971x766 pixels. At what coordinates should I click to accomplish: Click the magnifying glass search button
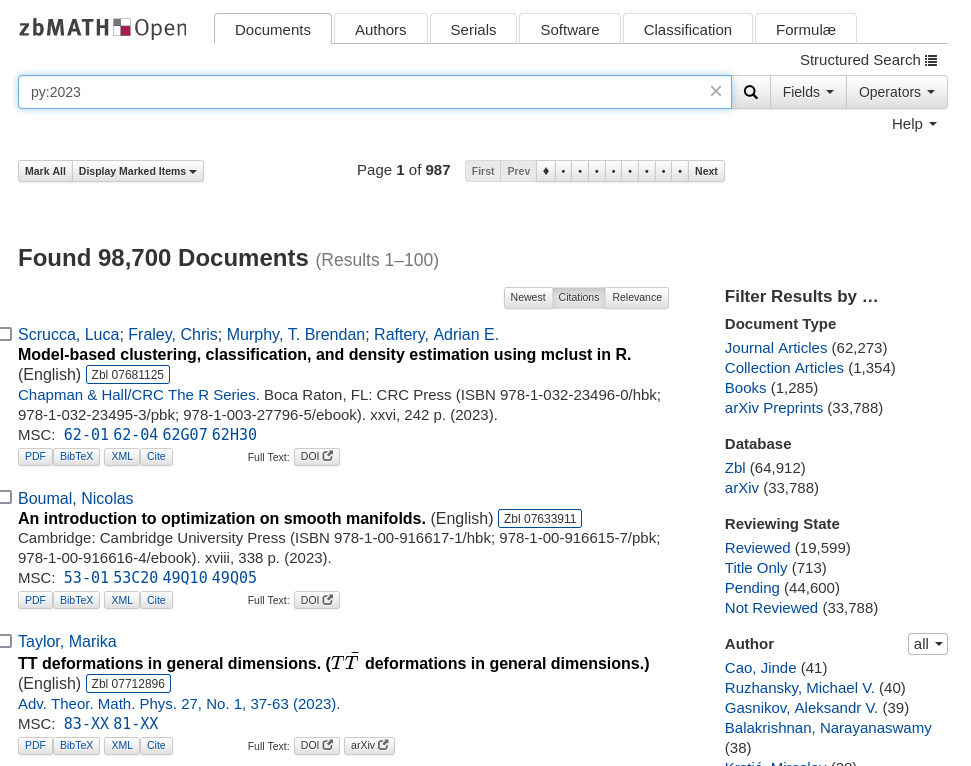[x=751, y=92]
